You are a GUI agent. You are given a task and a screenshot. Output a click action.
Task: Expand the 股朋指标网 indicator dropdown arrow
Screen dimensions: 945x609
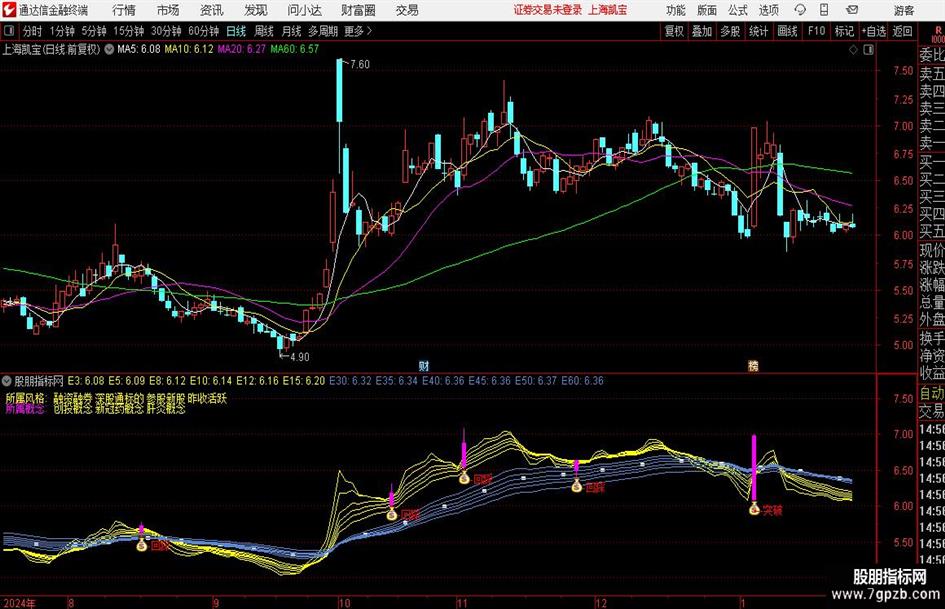[7, 381]
